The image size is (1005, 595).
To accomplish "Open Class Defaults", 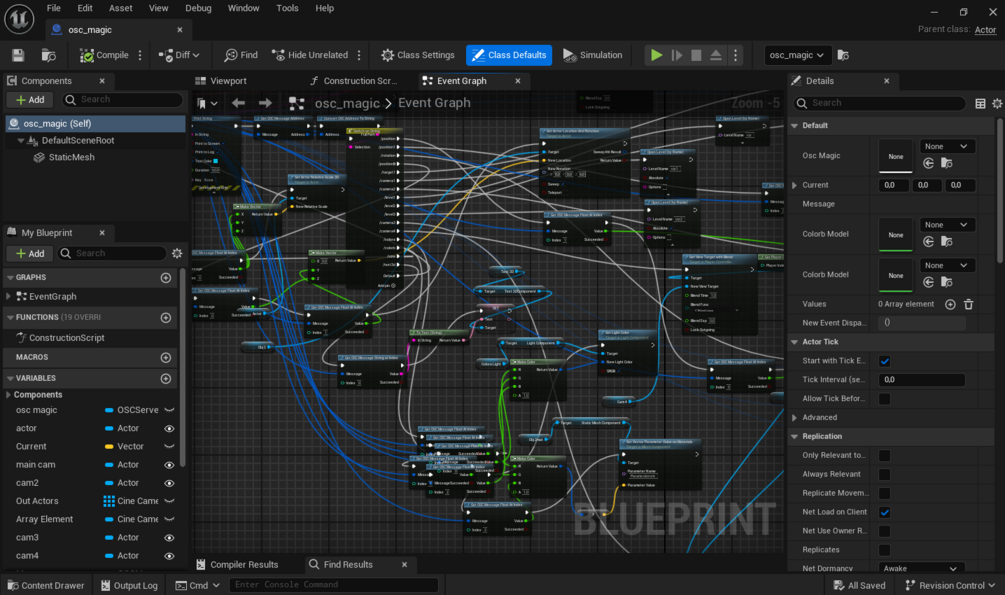I will (509, 55).
